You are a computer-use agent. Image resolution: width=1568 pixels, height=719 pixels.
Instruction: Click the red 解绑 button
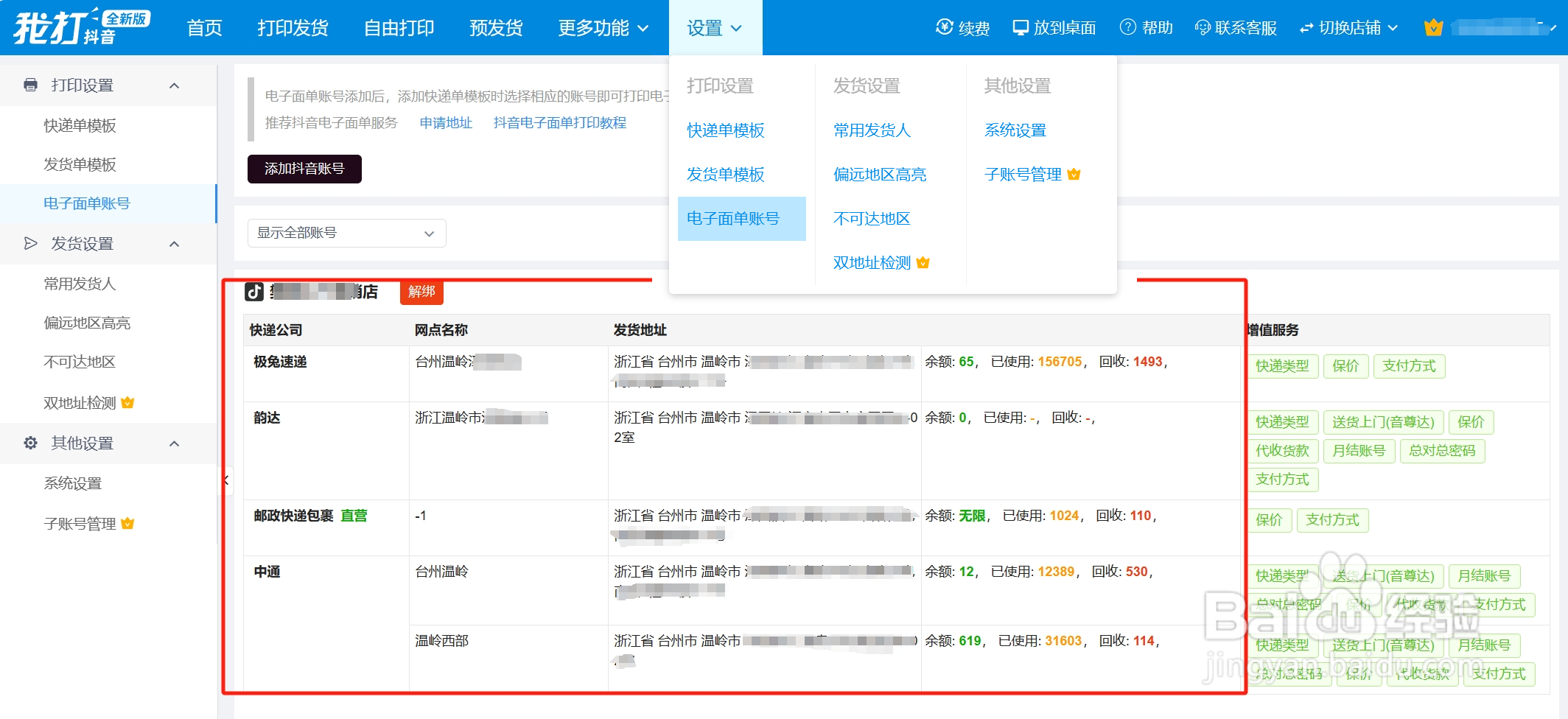coord(421,292)
